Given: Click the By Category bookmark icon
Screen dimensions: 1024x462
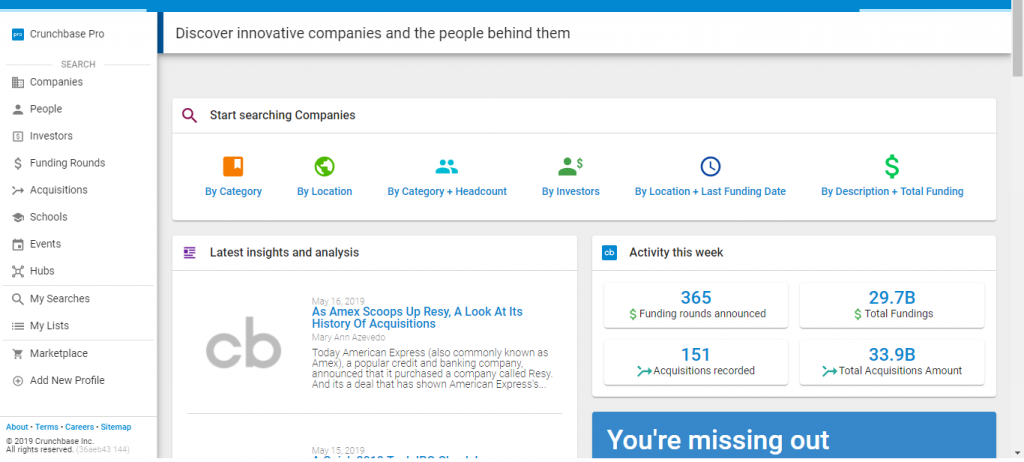Looking at the screenshot, I should [233, 166].
